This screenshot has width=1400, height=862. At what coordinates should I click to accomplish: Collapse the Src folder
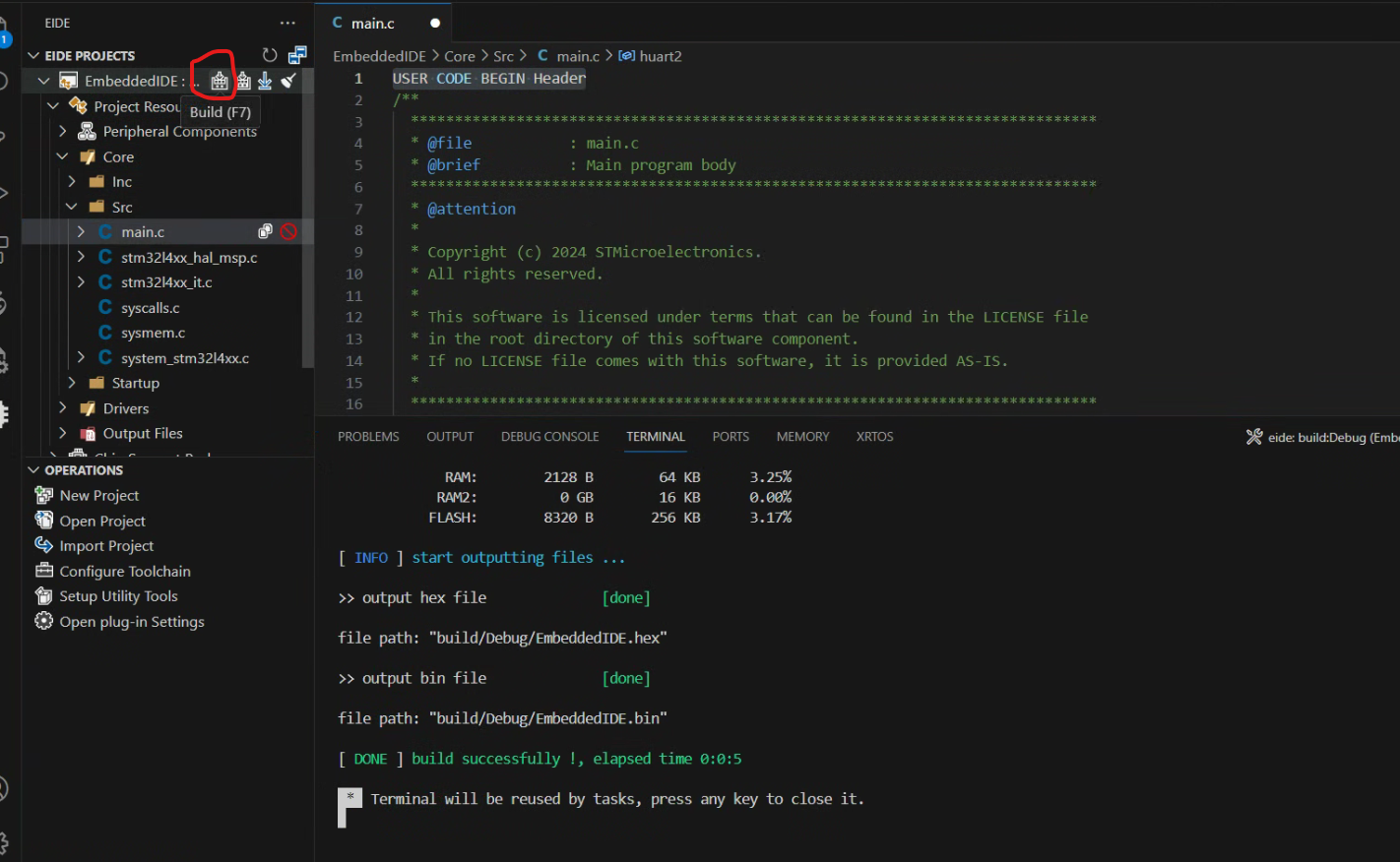(x=72, y=207)
